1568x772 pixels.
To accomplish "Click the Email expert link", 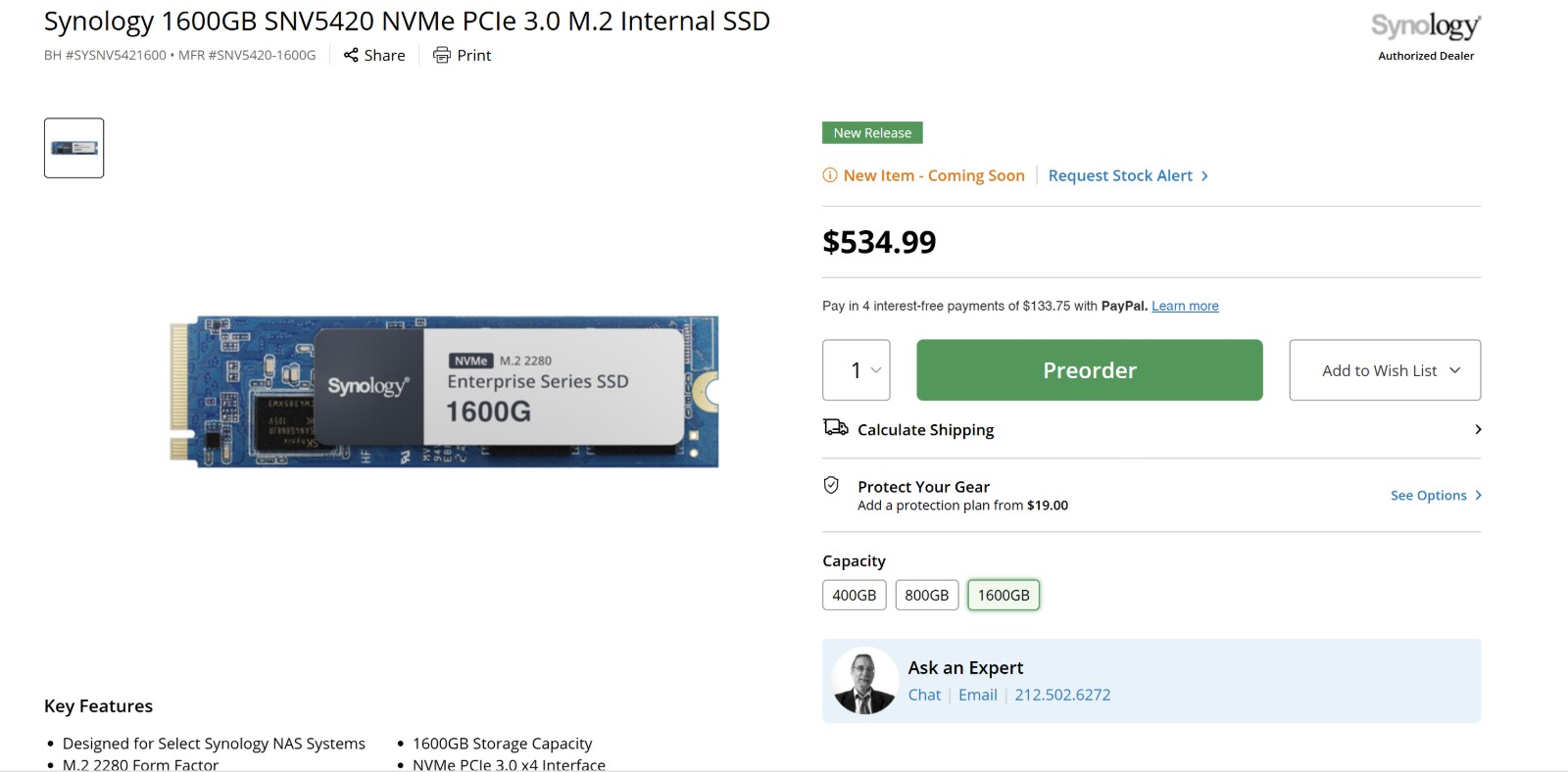I will coord(977,695).
